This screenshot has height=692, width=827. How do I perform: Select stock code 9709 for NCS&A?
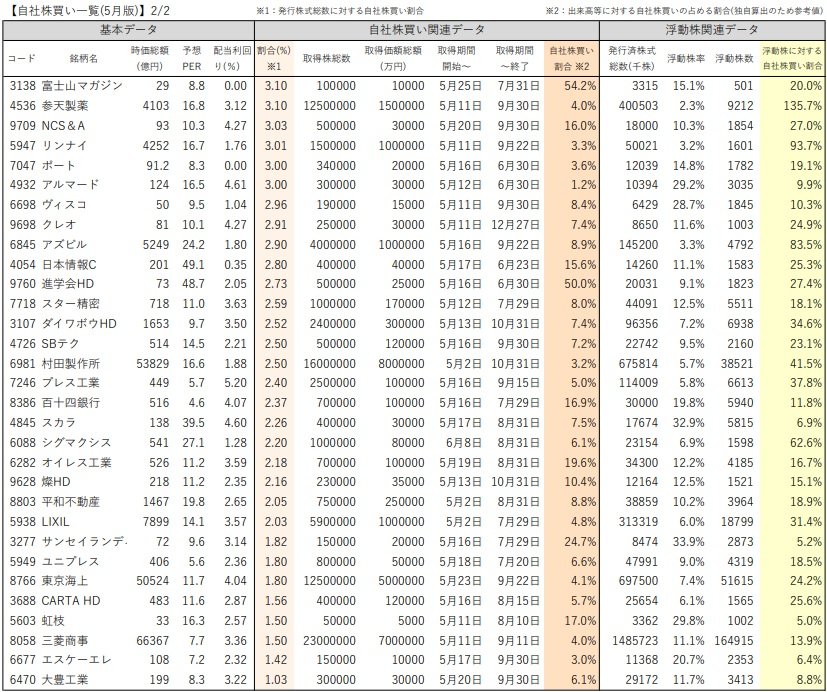click(23, 126)
